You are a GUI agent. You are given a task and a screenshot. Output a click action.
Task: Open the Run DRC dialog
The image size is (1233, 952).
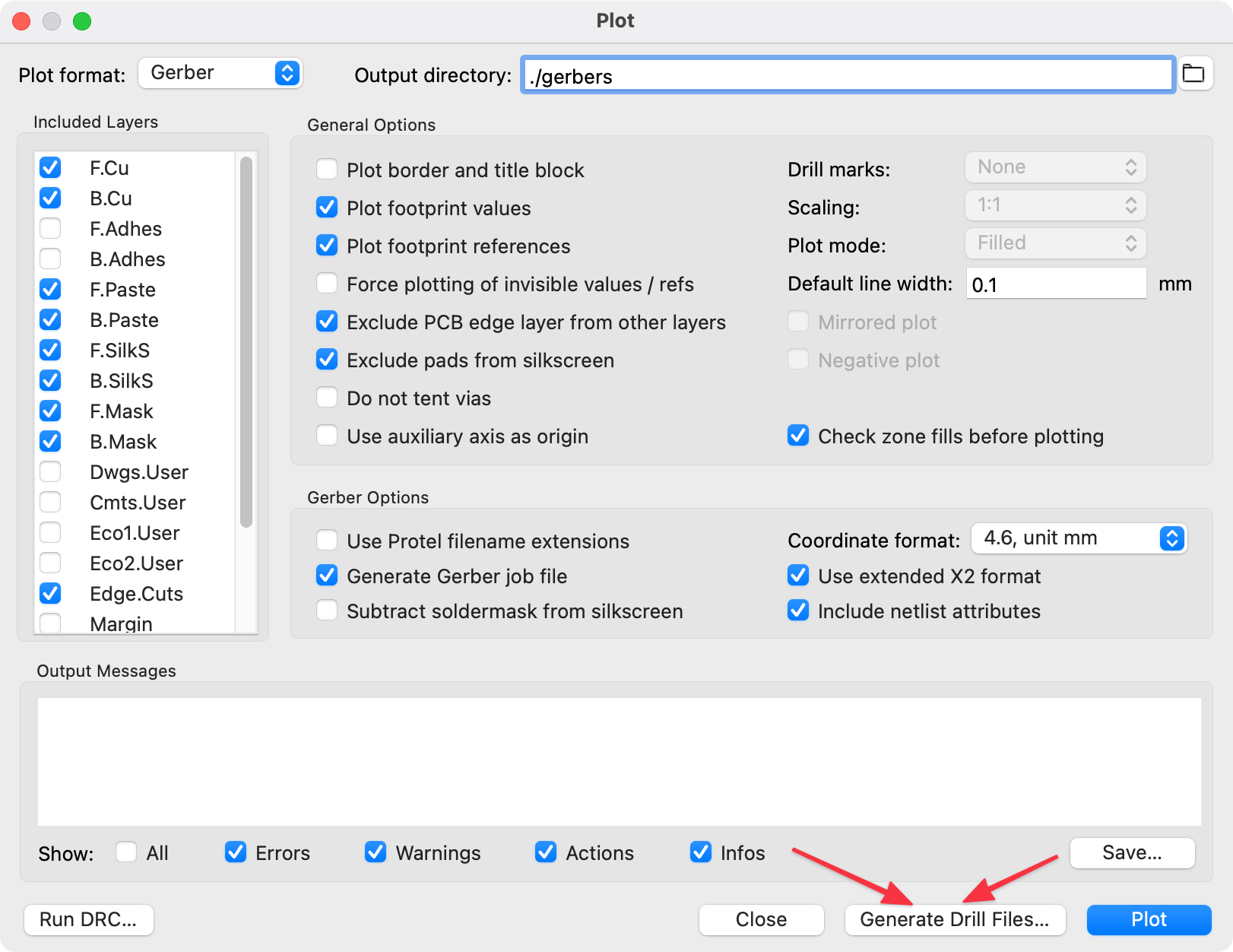(88, 919)
